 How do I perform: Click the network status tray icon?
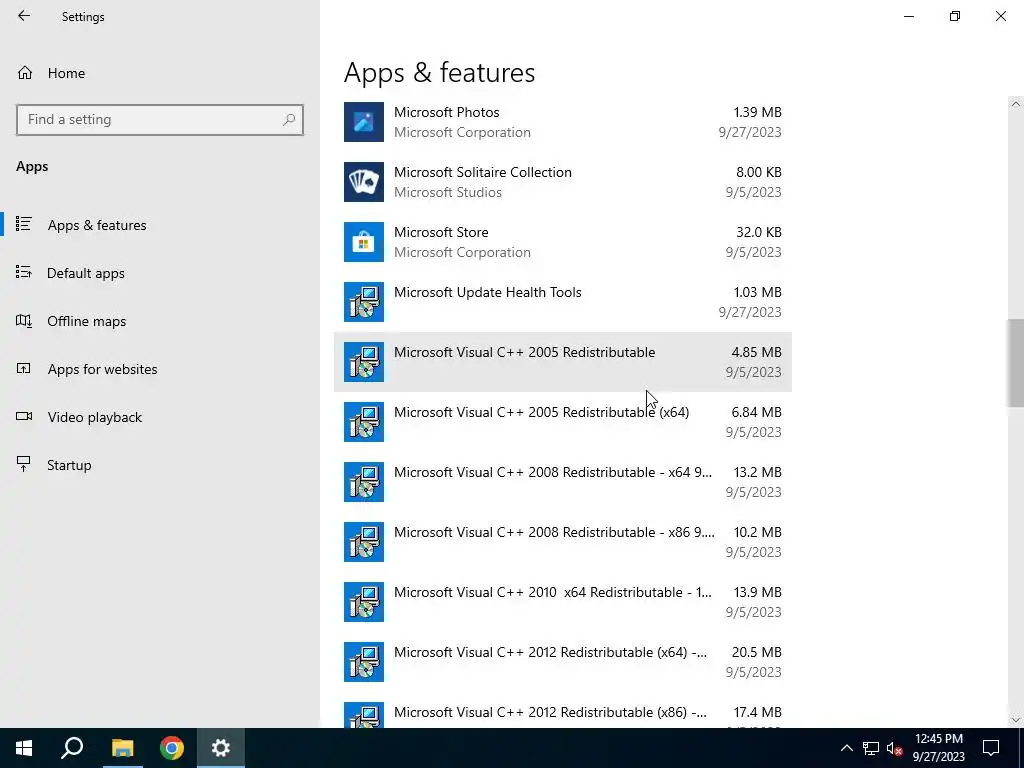[x=871, y=748]
